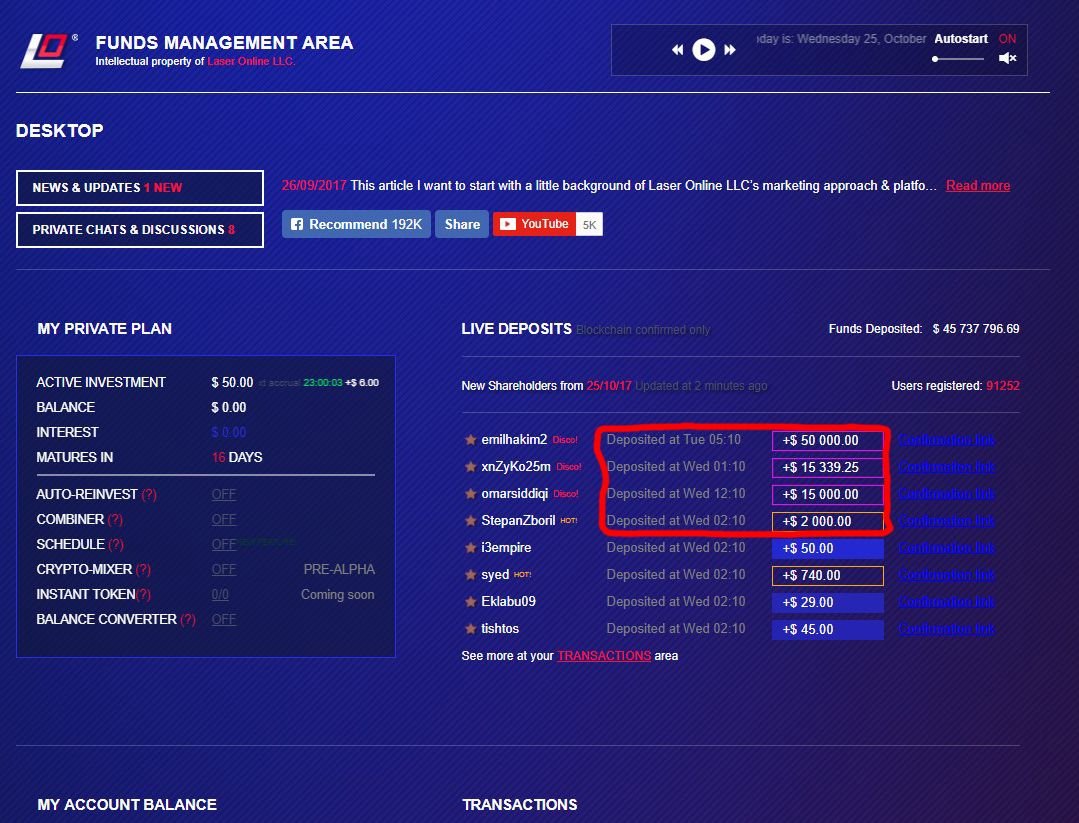The height and width of the screenshot is (823, 1079).
Task: Toggle Autostart ON setting
Action: tap(1007, 39)
